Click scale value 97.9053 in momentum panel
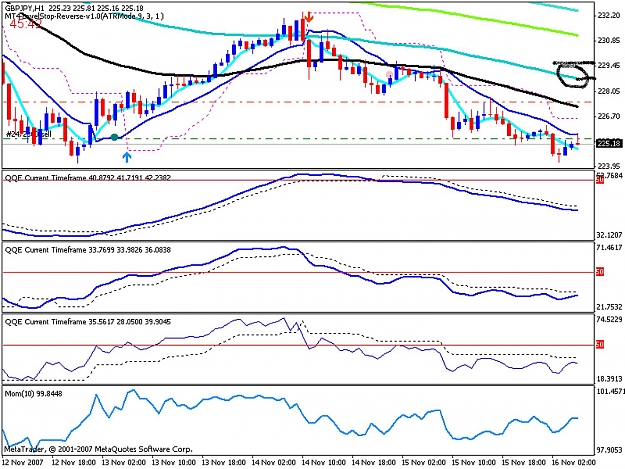Viewport: 625px width, 469px height. tap(609, 450)
